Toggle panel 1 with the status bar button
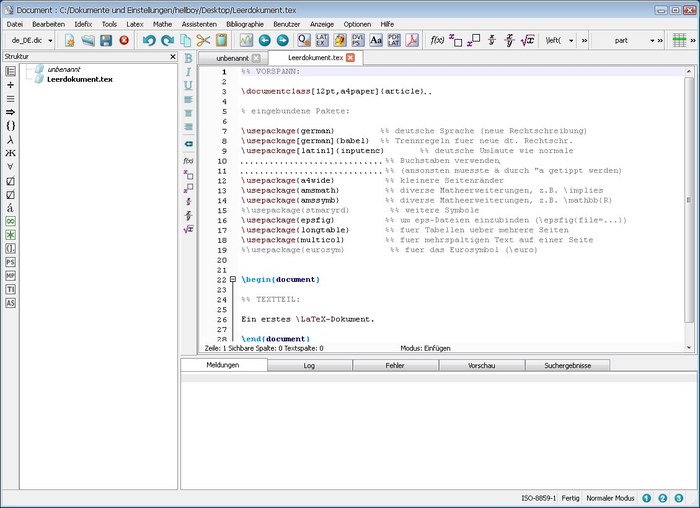Viewport: 700px width, 508px height. [646, 498]
